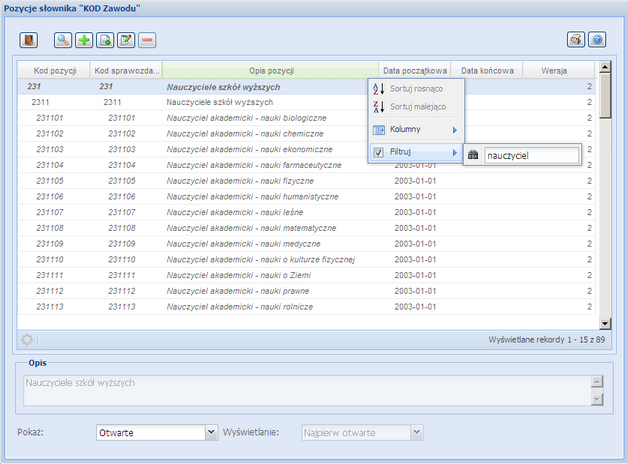Click the green plus add icon
Screen dimensions: 628x464
tap(84, 40)
